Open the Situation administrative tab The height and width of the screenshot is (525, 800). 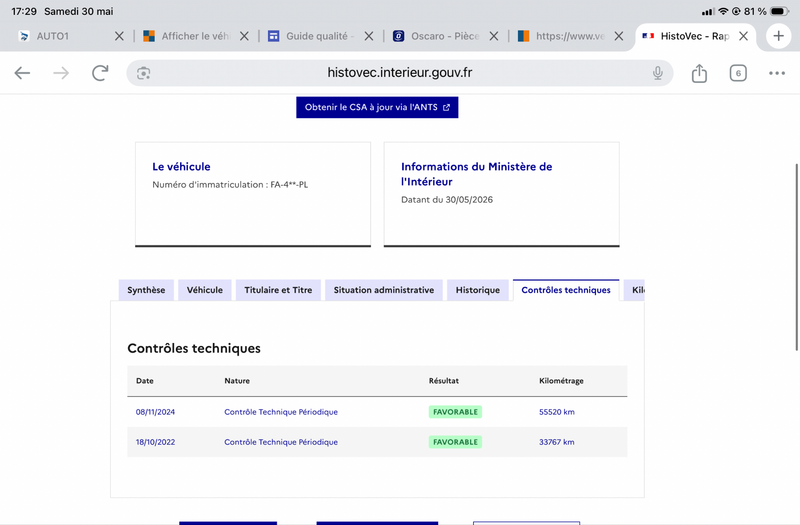pyautogui.click(x=384, y=290)
